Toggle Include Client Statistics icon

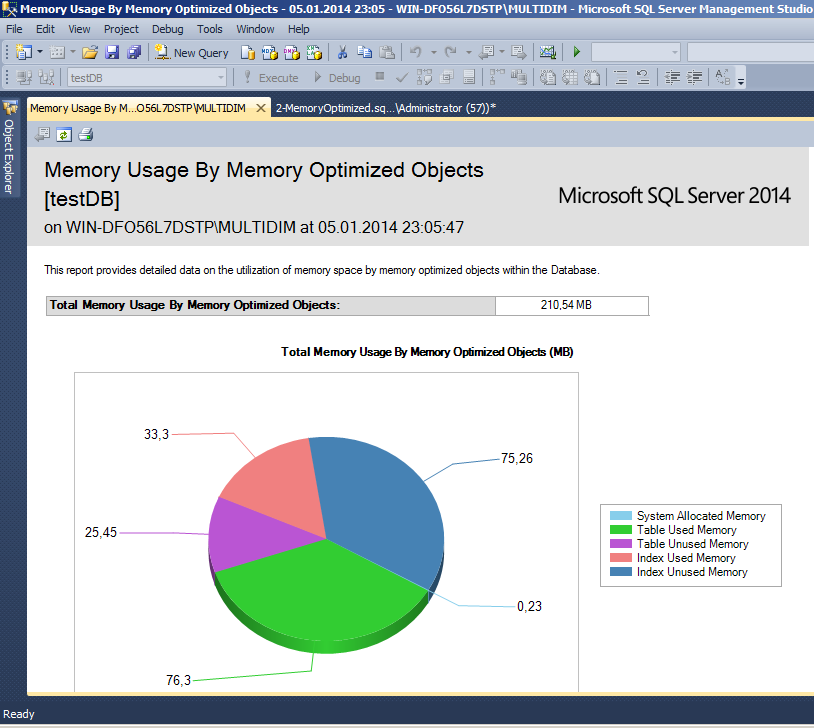(519, 77)
